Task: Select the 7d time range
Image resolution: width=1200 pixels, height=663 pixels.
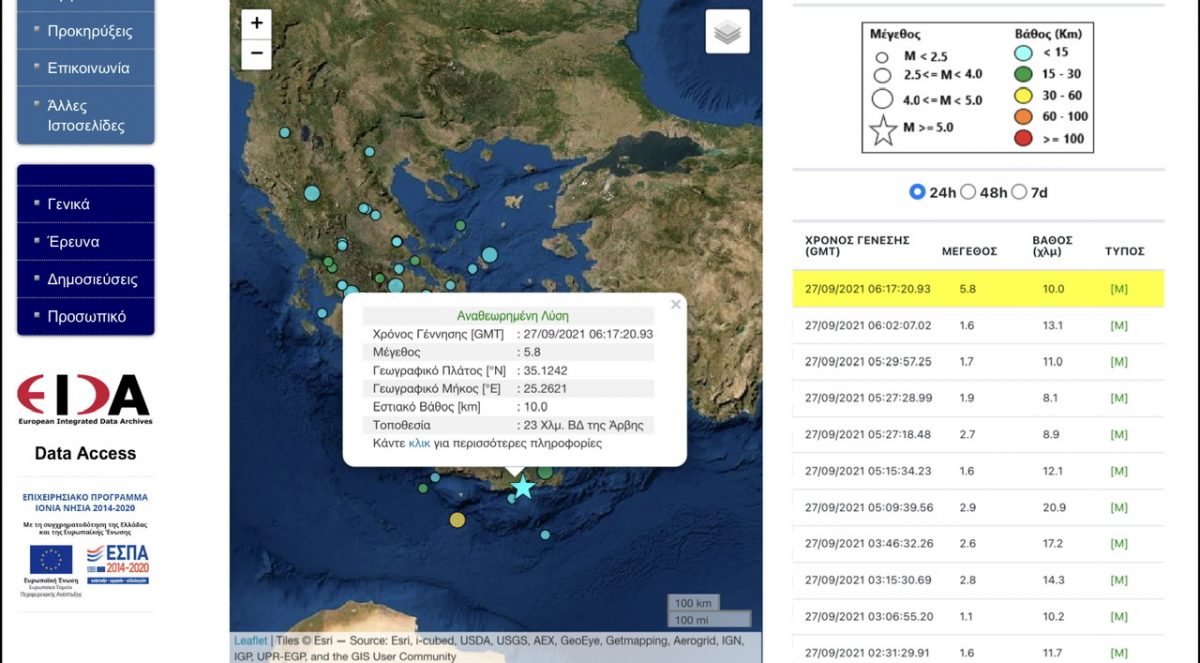Action: [1019, 192]
